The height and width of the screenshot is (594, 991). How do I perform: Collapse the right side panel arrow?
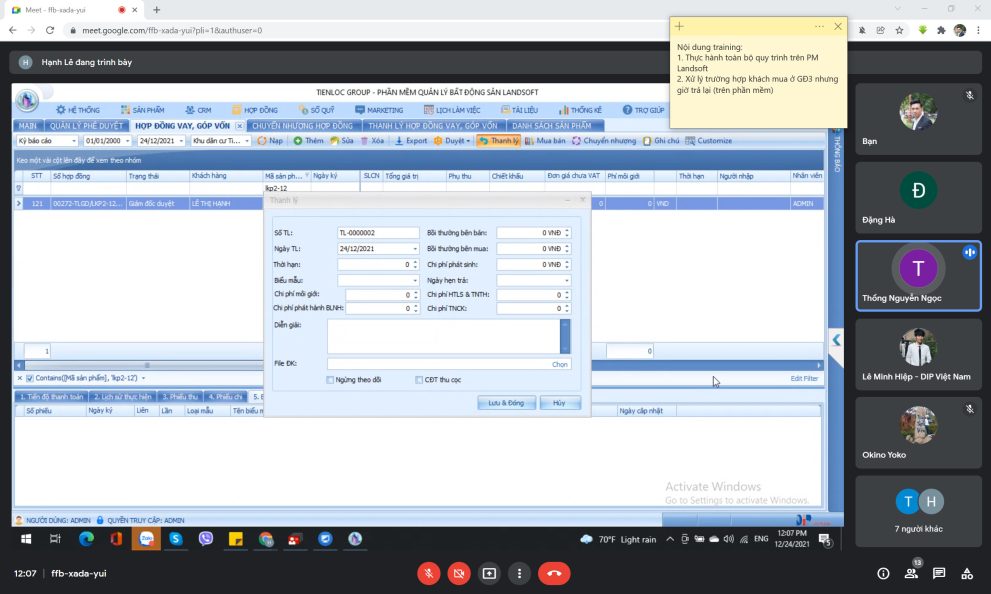point(836,340)
